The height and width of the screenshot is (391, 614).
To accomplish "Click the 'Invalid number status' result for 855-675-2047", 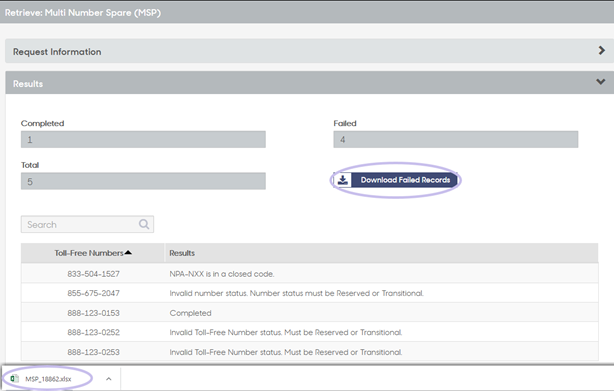I will pos(296,293).
